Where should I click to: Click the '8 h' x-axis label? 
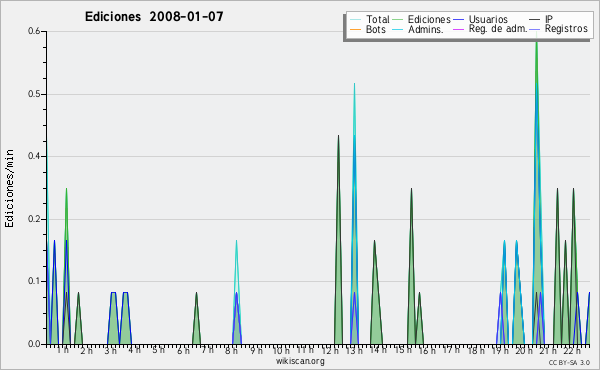[231, 351]
